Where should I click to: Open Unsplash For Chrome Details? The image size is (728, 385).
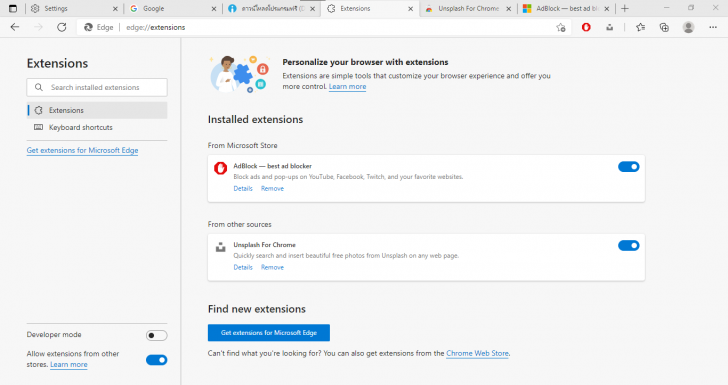point(243,268)
